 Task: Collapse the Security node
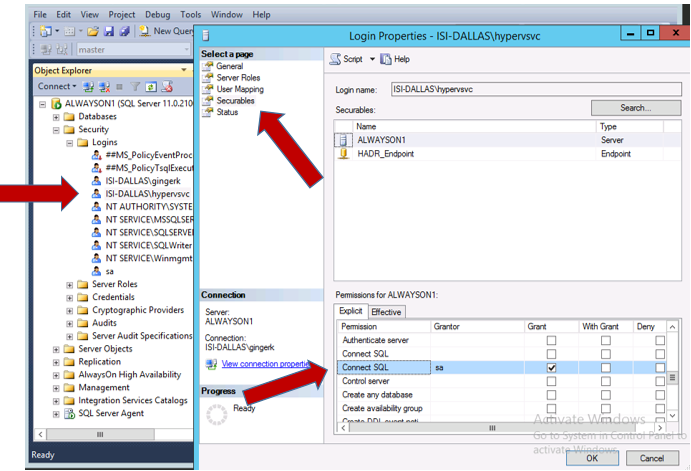point(56,130)
